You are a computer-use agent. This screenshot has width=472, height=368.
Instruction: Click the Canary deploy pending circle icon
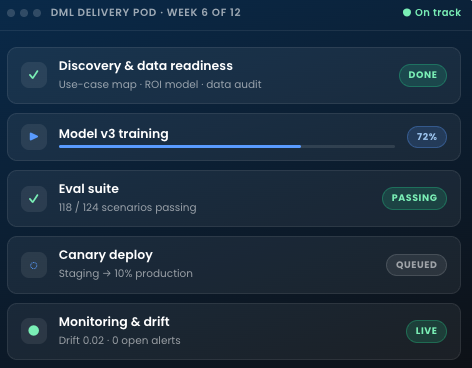pos(34,265)
